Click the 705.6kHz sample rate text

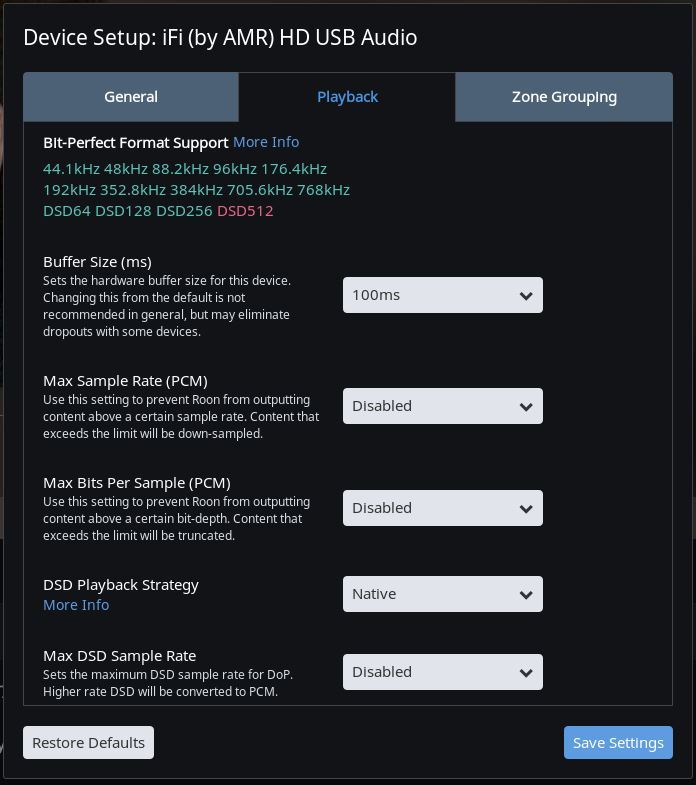(x=260, y=190)
